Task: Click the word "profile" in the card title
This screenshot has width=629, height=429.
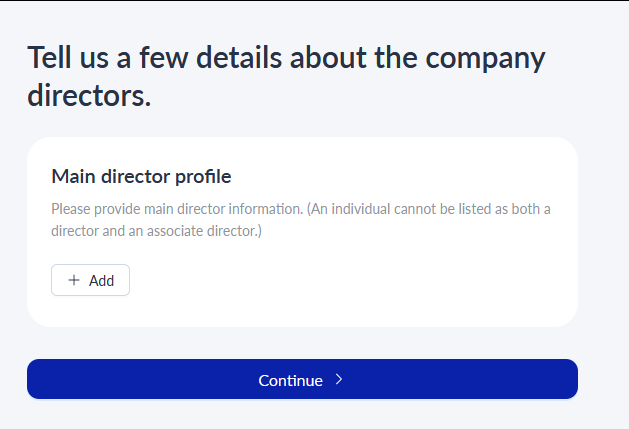Action: coord(203,177)
